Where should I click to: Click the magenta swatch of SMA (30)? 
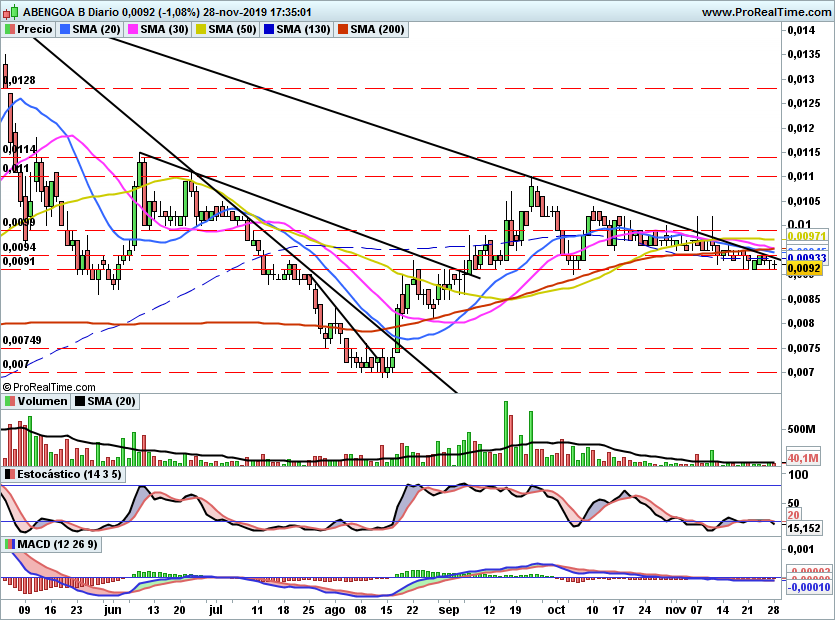pyautogui.click(x=133, y=29)
